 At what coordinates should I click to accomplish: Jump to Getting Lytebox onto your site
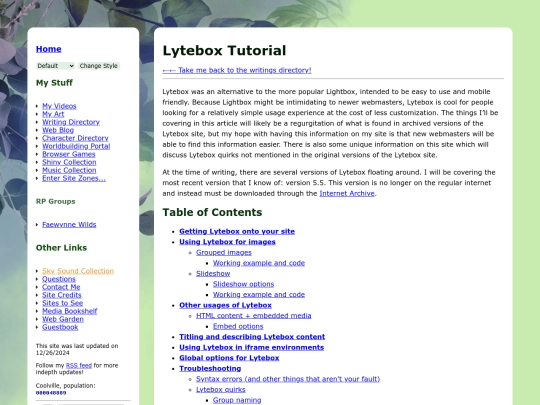(x=237, y=231)
